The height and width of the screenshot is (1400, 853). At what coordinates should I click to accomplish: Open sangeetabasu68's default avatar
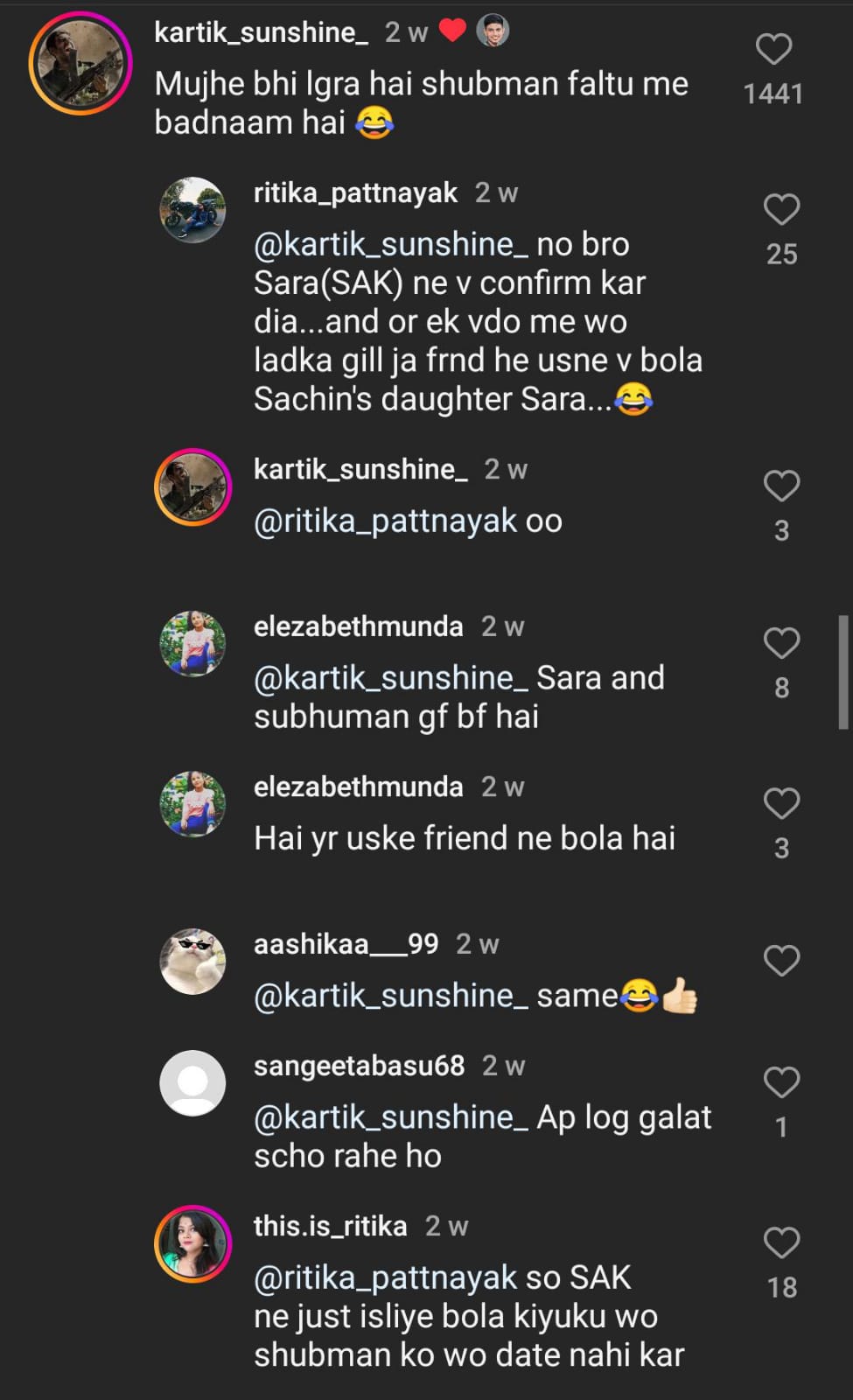[x=192, y=1083]
